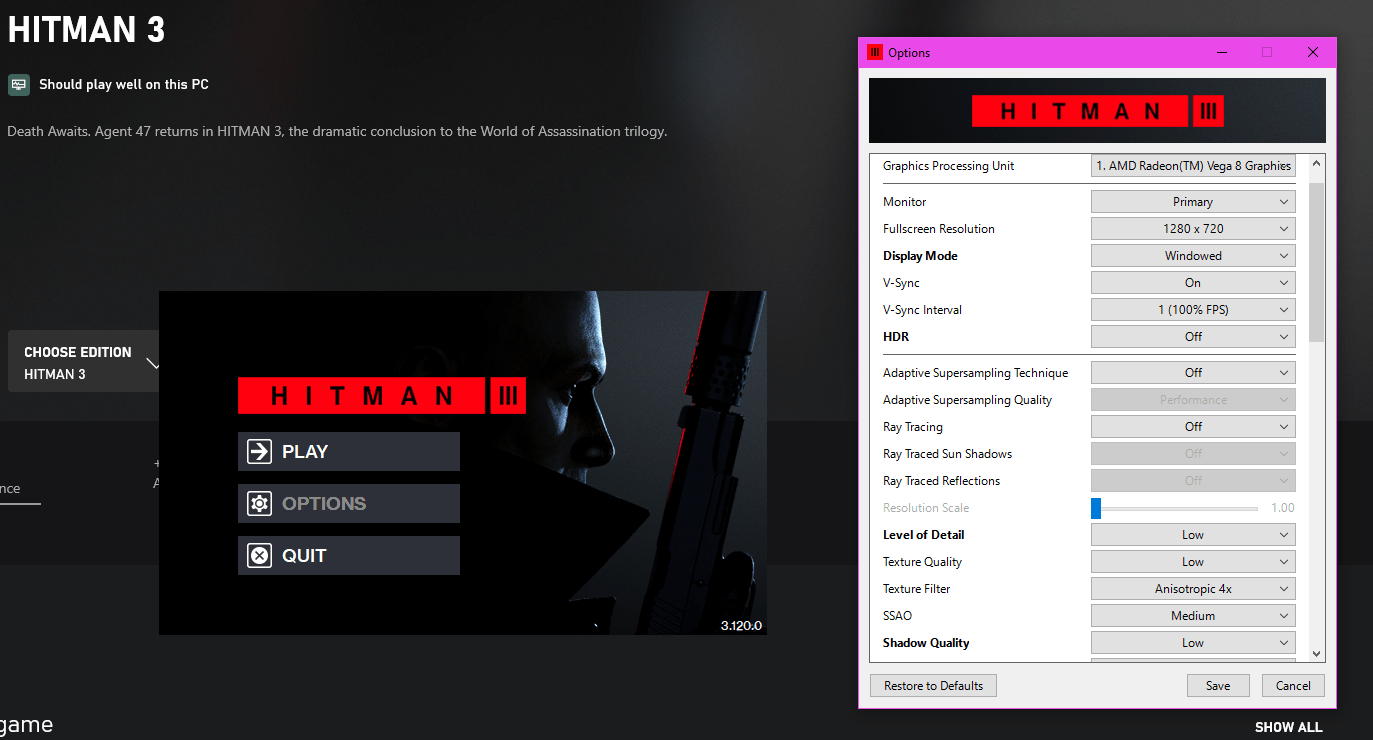Viewport: 1373px width, 740px height.
Task: Click scrollbar down arrow in Options list
Action: tap(1316, 653)
